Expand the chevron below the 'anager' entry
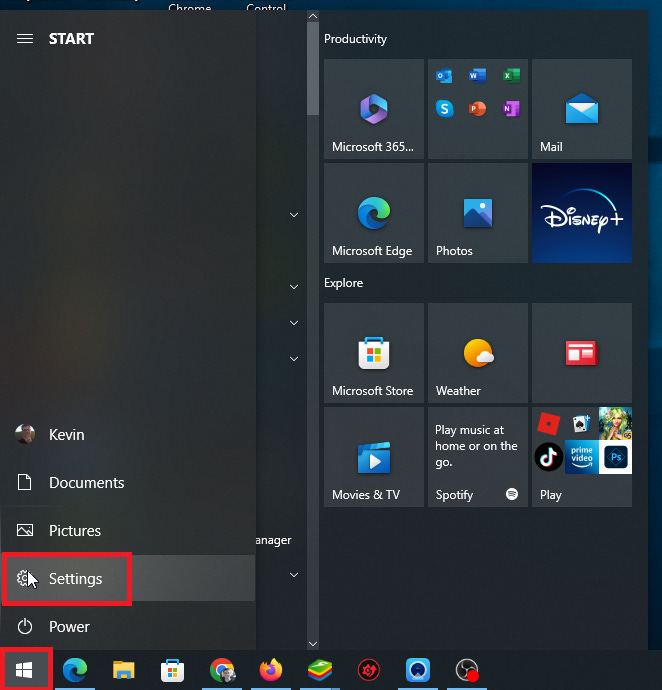Image resolution: width=662 pixels, height=690 pixels. pyautogui.click(x=294, y=575)
